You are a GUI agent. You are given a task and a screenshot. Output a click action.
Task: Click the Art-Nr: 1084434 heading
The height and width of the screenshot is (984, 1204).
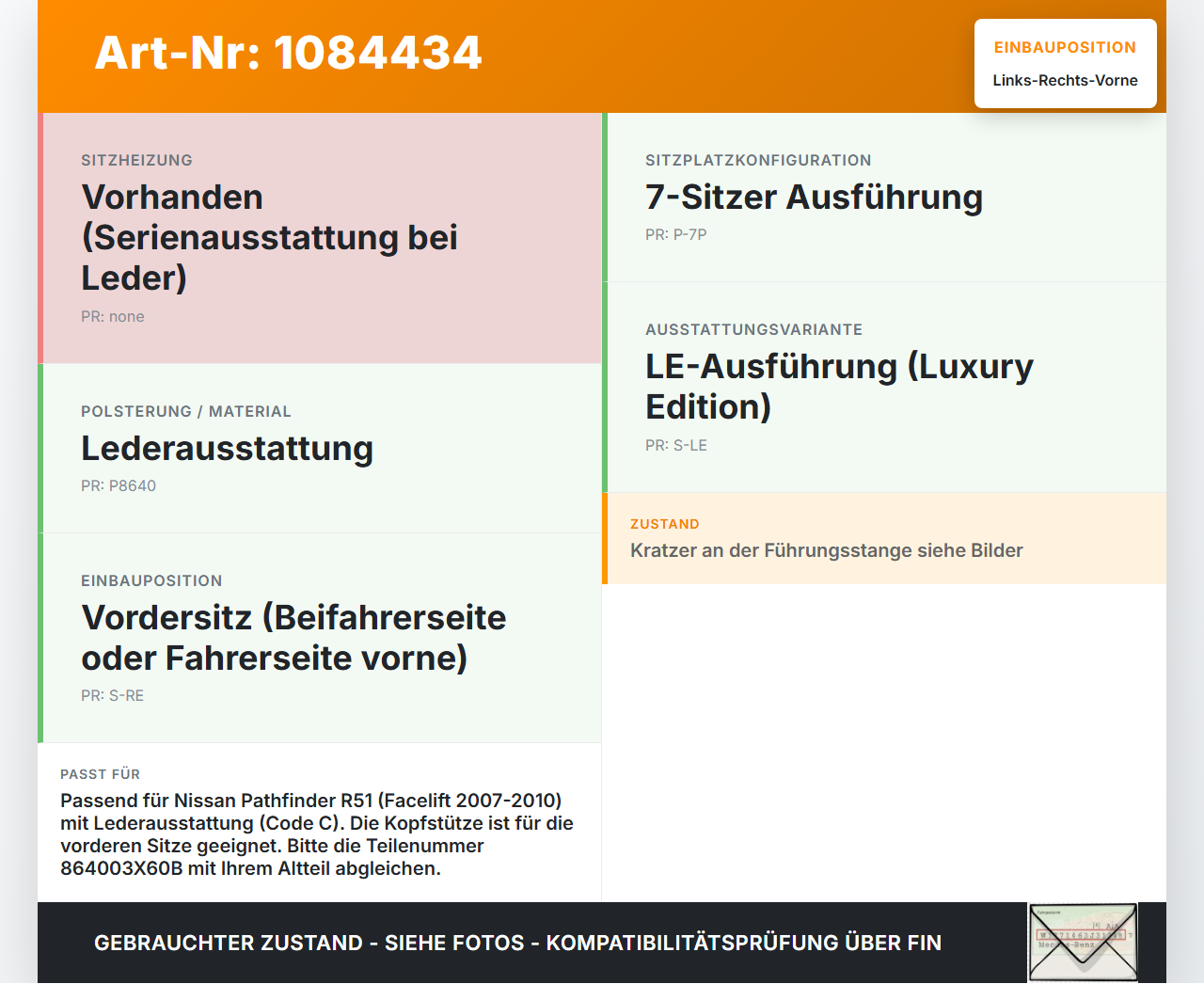[289, 53]
